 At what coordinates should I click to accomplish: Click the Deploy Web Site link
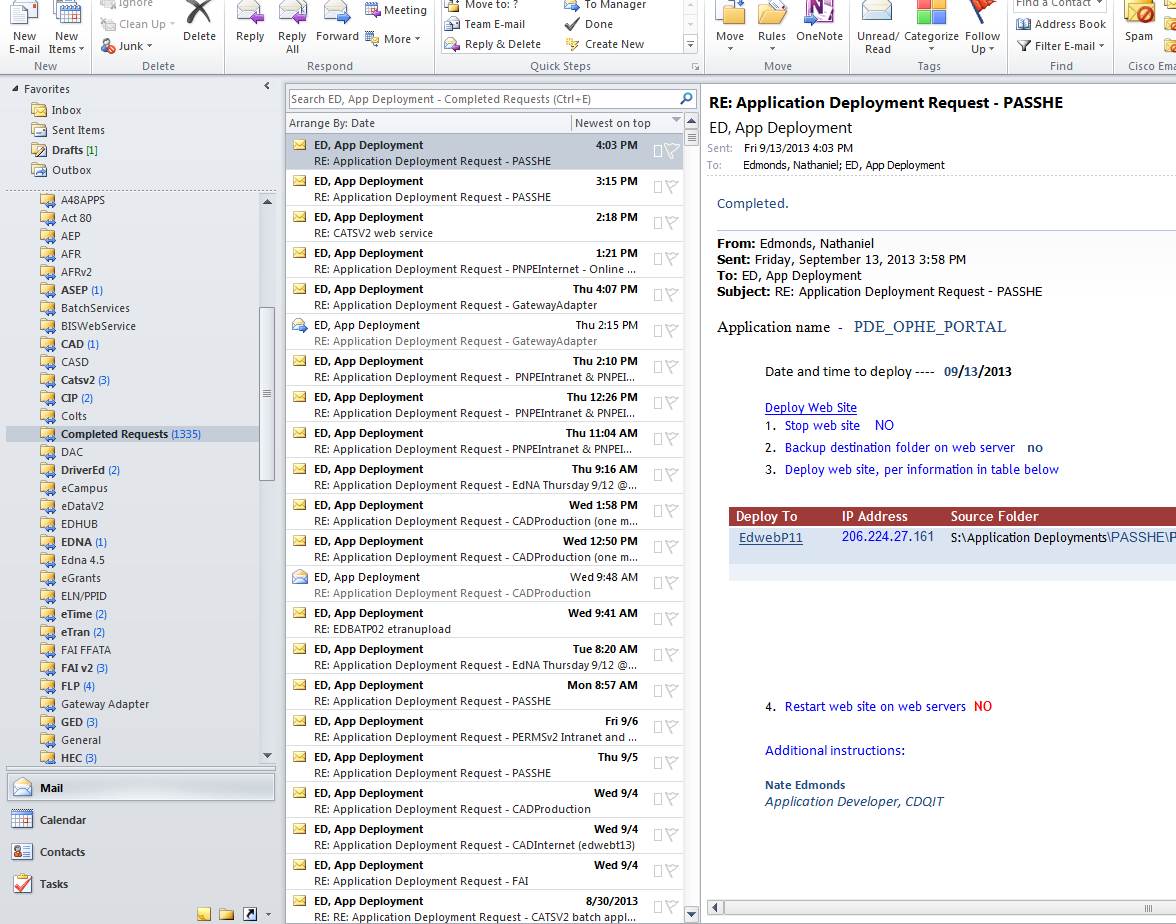[x=810, y=407]
